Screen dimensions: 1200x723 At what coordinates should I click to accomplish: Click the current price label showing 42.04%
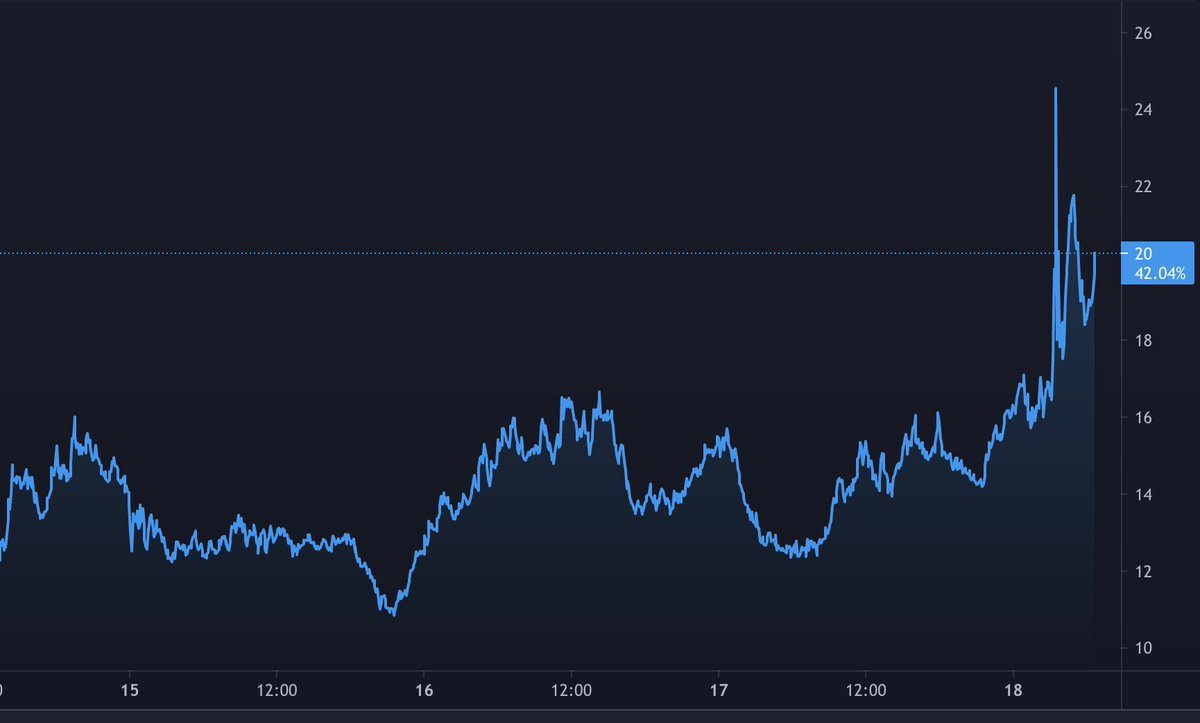pyautogui.click(x=1158, y=263)
